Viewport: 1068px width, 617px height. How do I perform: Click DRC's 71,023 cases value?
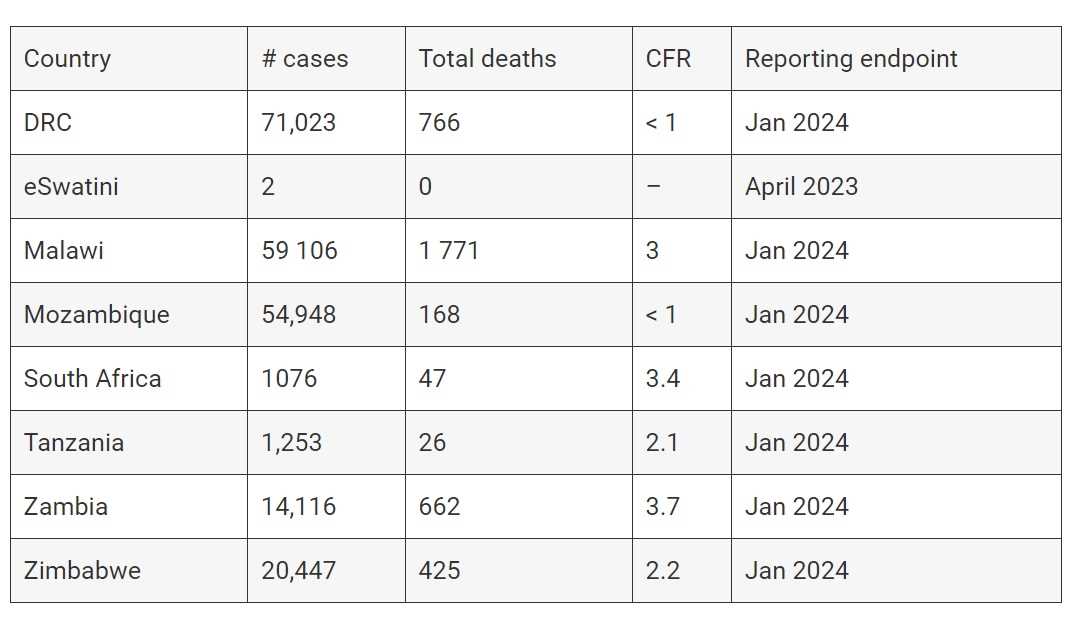point(299,123)
